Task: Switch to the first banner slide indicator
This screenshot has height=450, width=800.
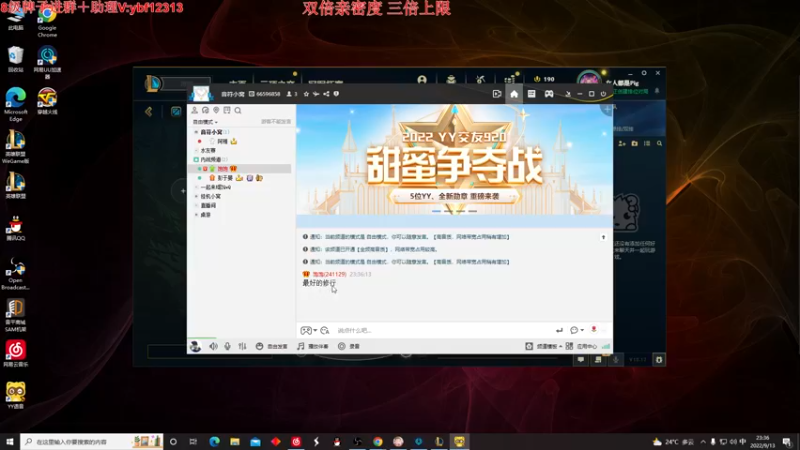Action: (436, 211)
